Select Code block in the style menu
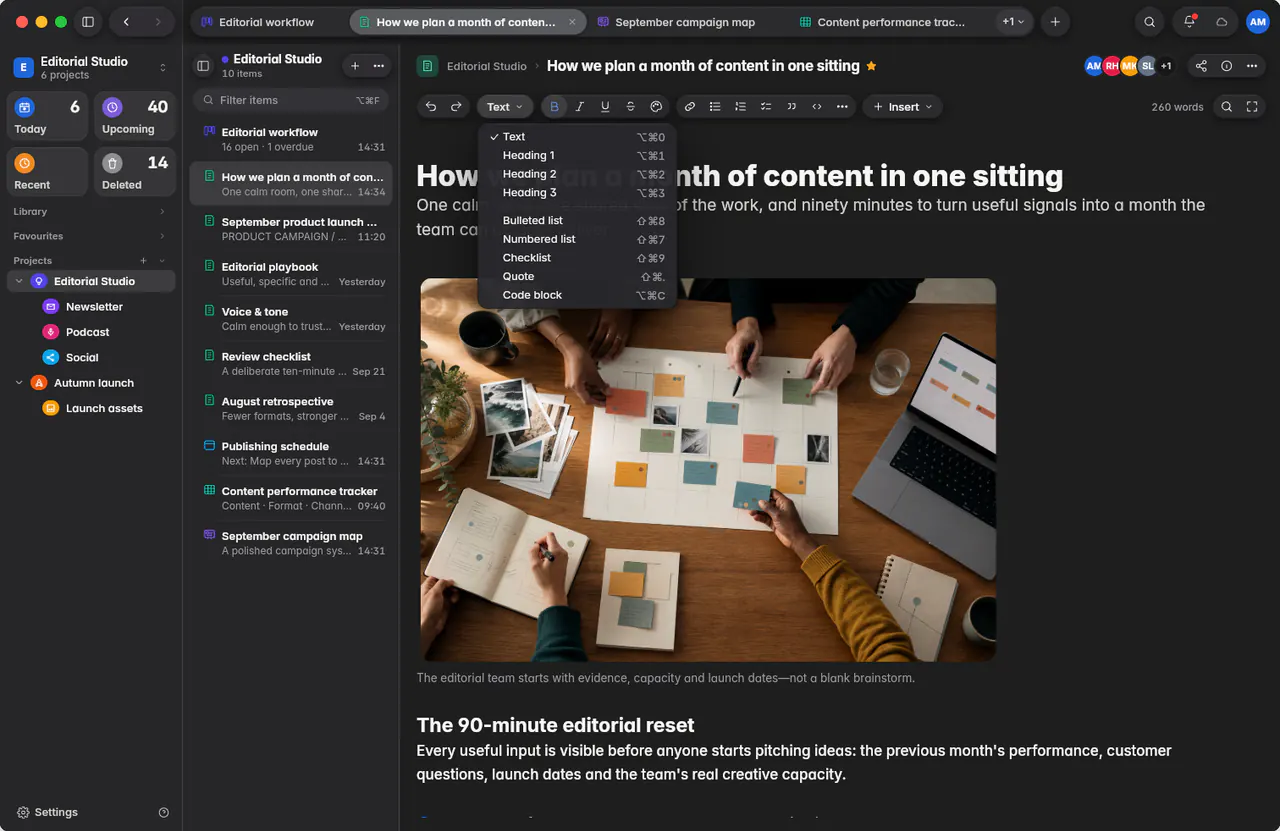 tap(577, 295)
